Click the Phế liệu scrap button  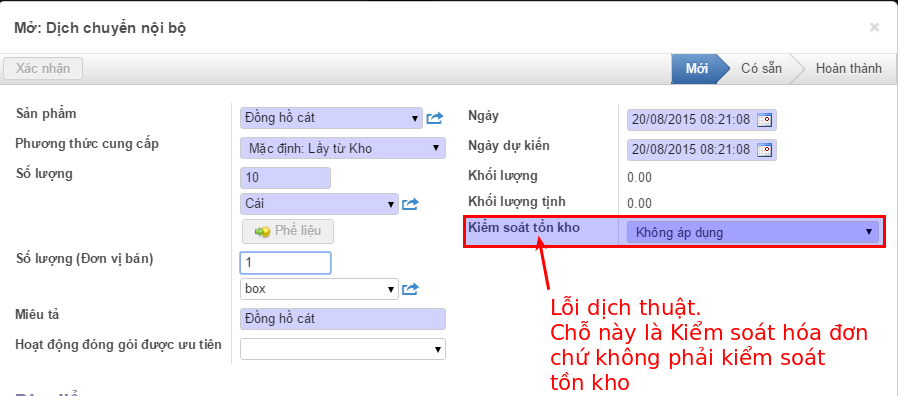(287, 232)
